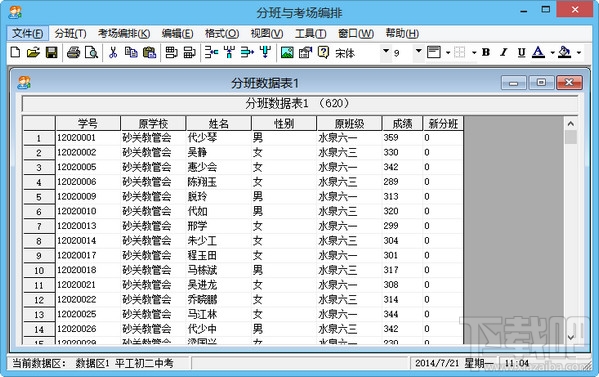Open the font color dropdown arrow
The width and height of the screenshot is (599, 377).
[552, 53]
